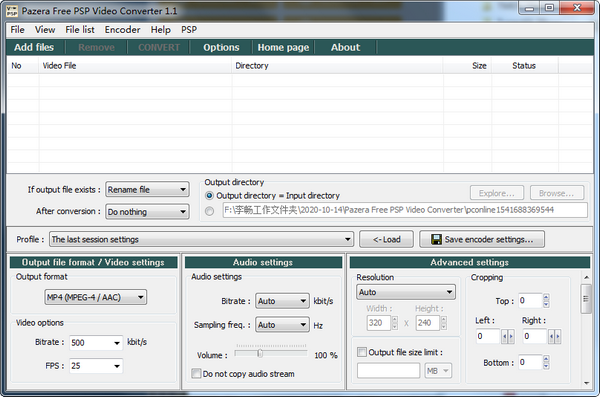Image resolution: width=600 pixels, height=397 pixels.
Task: Click the Directory column header
Action: (338, 66)
